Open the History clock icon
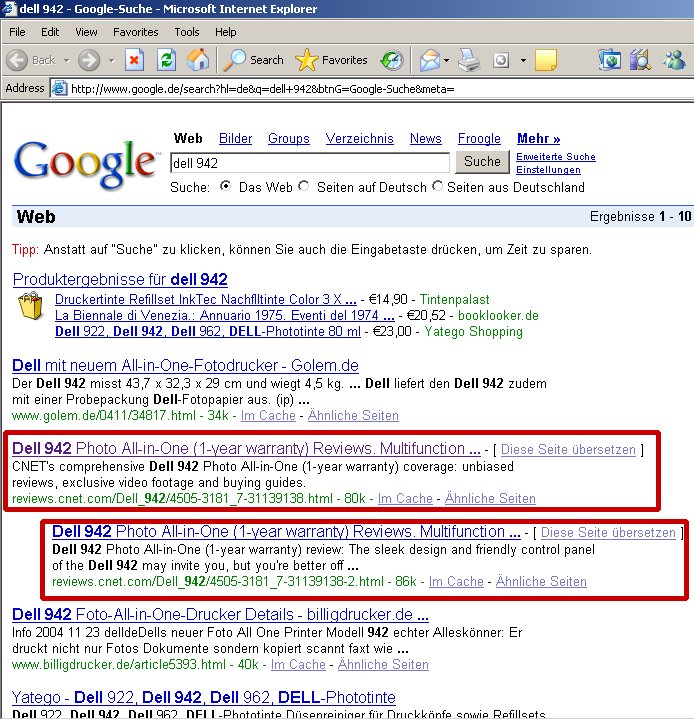The width and height of the screenshot is (694, 720). coord(392,60)
